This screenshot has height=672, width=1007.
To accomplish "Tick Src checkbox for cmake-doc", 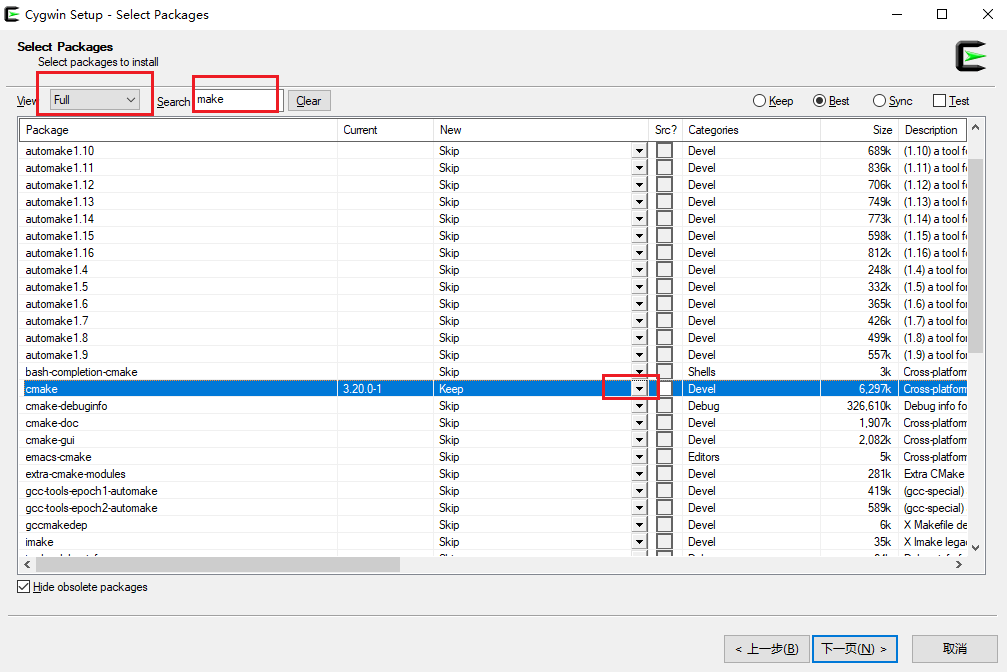I will point(665,423).
